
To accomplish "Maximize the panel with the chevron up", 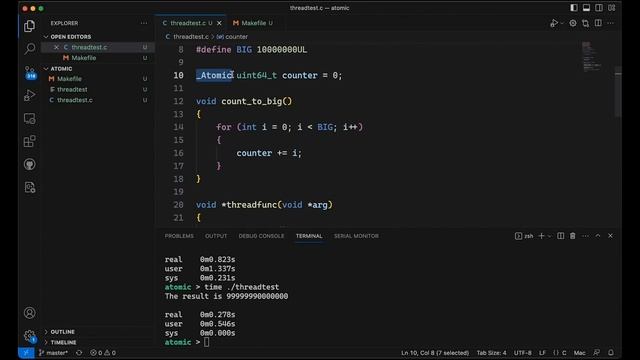I will 598,236.
